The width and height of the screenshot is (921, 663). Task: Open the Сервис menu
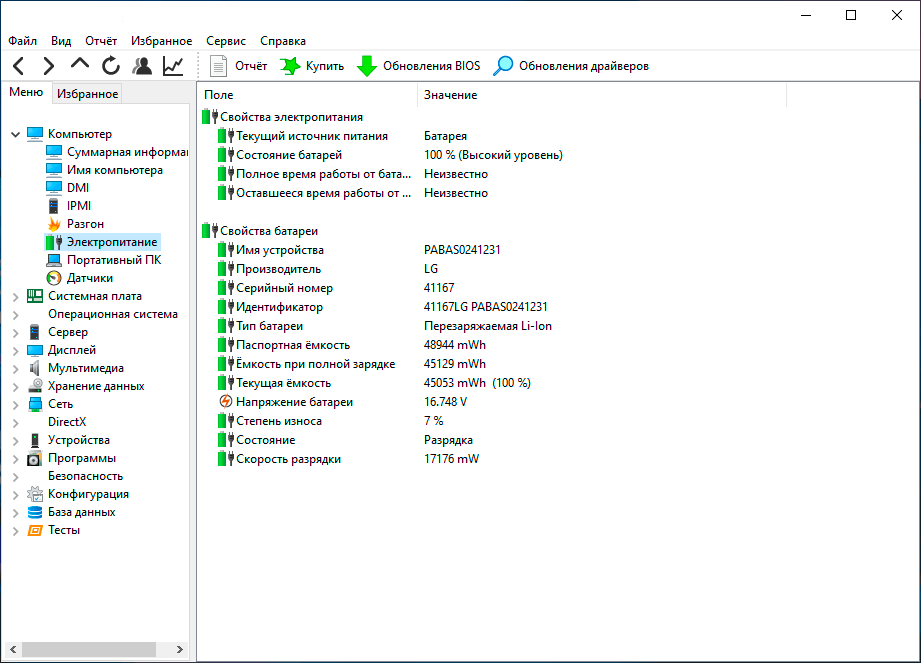[x=226, y=41]
